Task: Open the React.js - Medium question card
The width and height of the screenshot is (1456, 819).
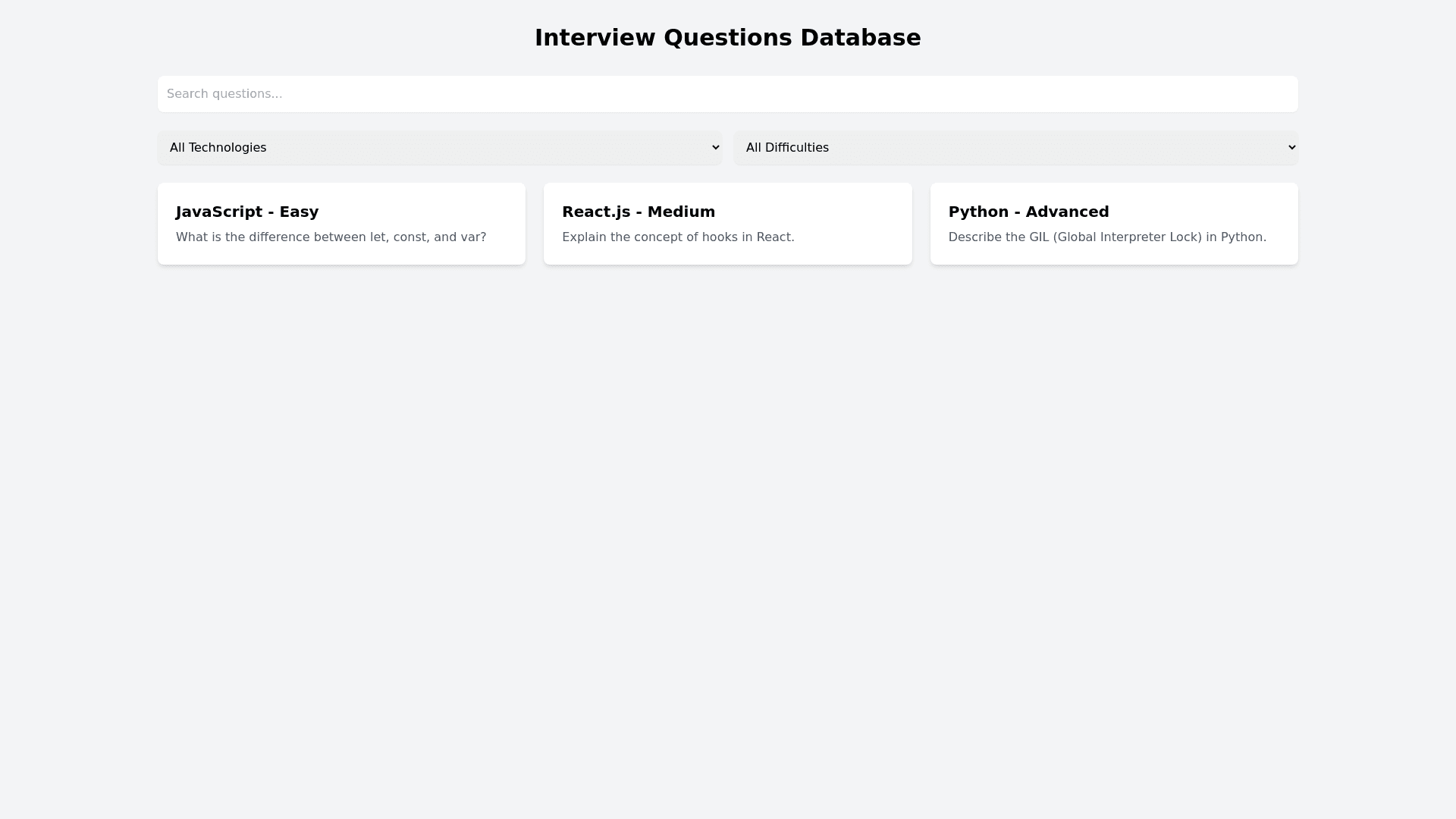Action: [x=727, y=224]
